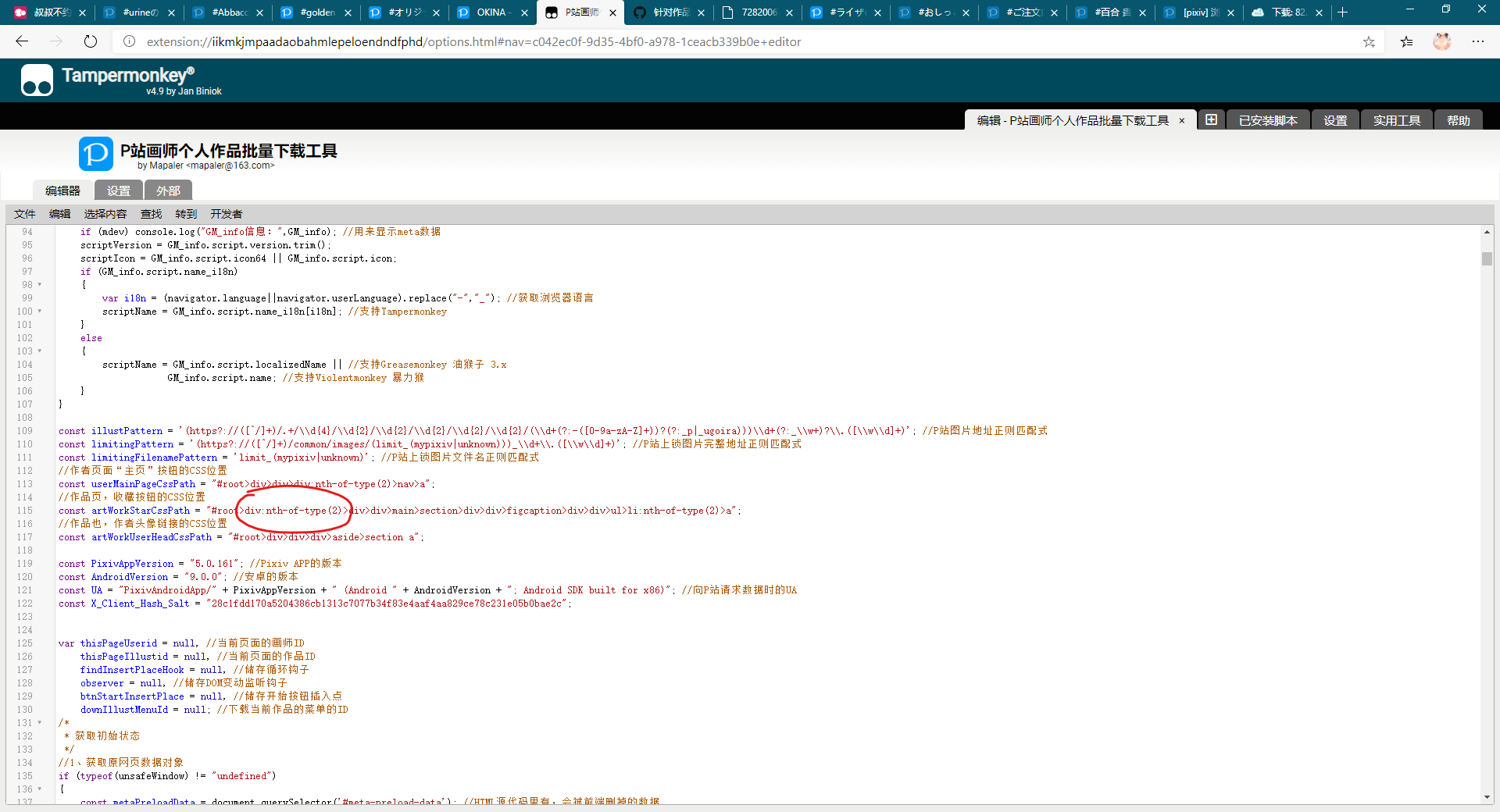Click the browser profile avatar

click(x=1442, y=41)
